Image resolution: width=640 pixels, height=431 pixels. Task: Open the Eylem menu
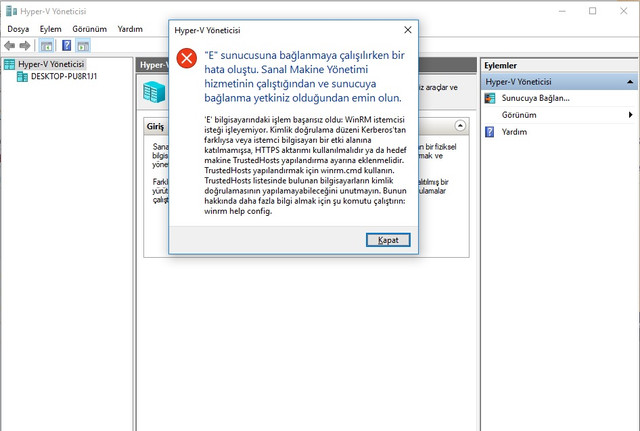tap(51, 29)
